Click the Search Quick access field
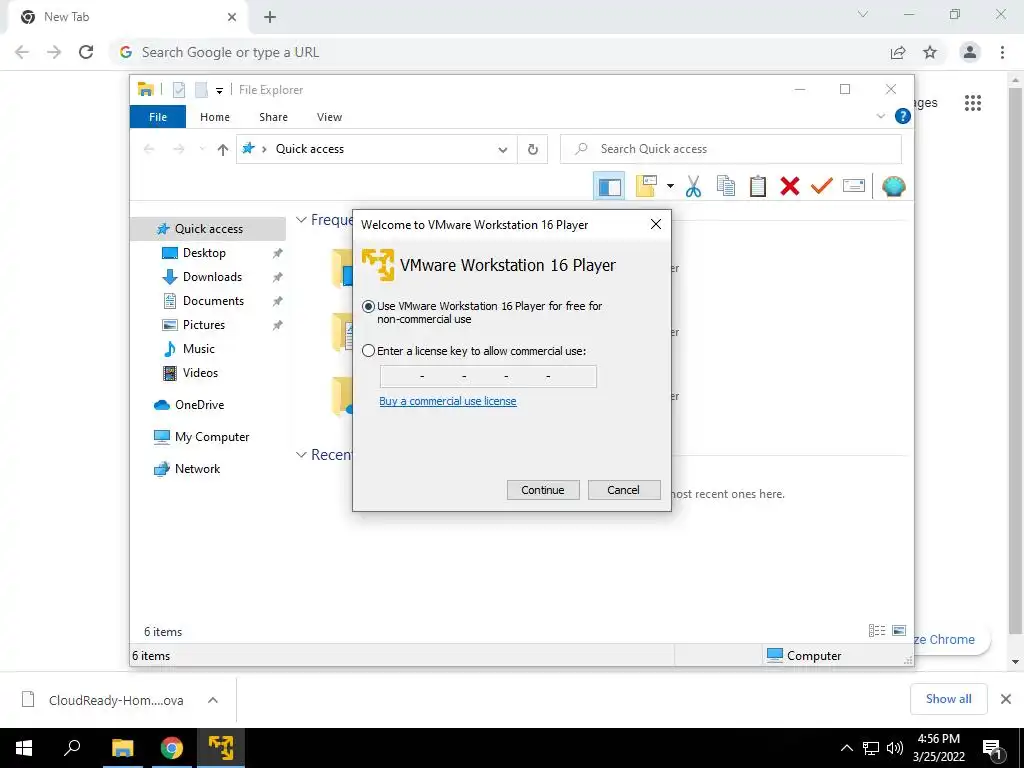The width and height of the screenshot is (1024, 768). pos(731,149)
